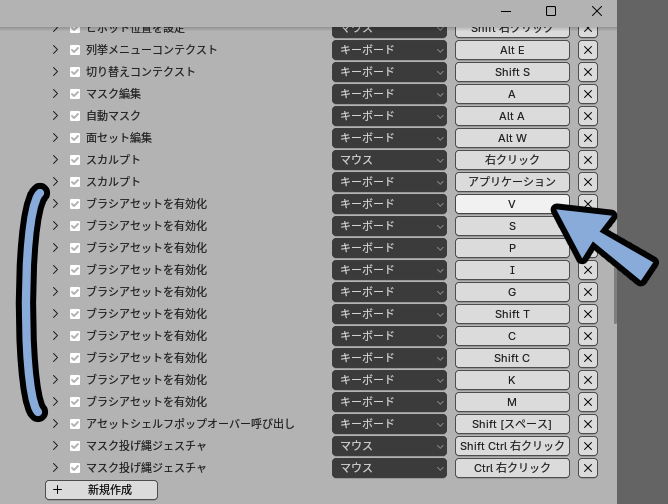The image size is (668, 504).
Task: Delete the Shift S shortcut with its X button
Action: coord(588,72)
